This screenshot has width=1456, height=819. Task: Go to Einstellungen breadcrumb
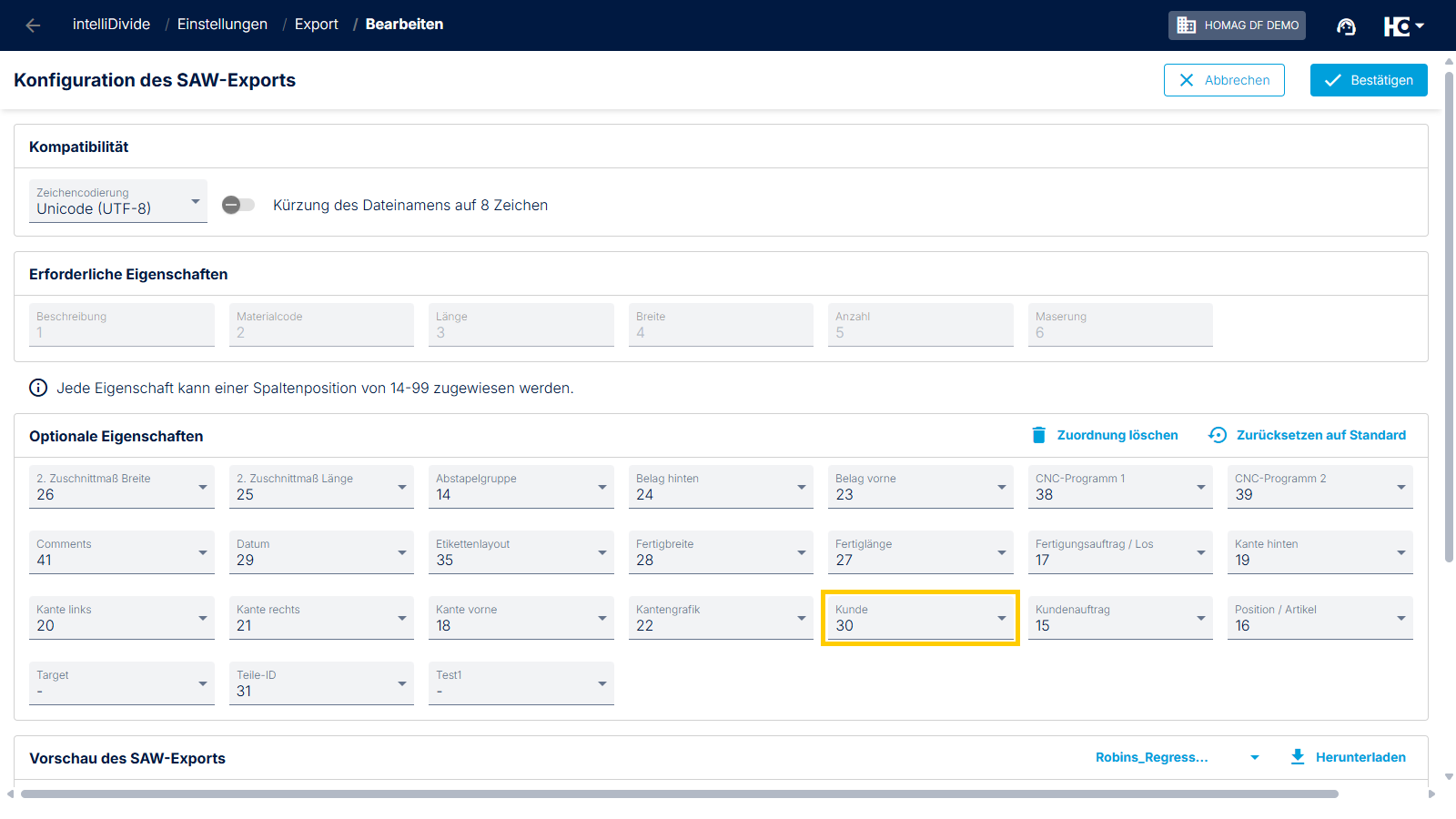click(222, 25)
